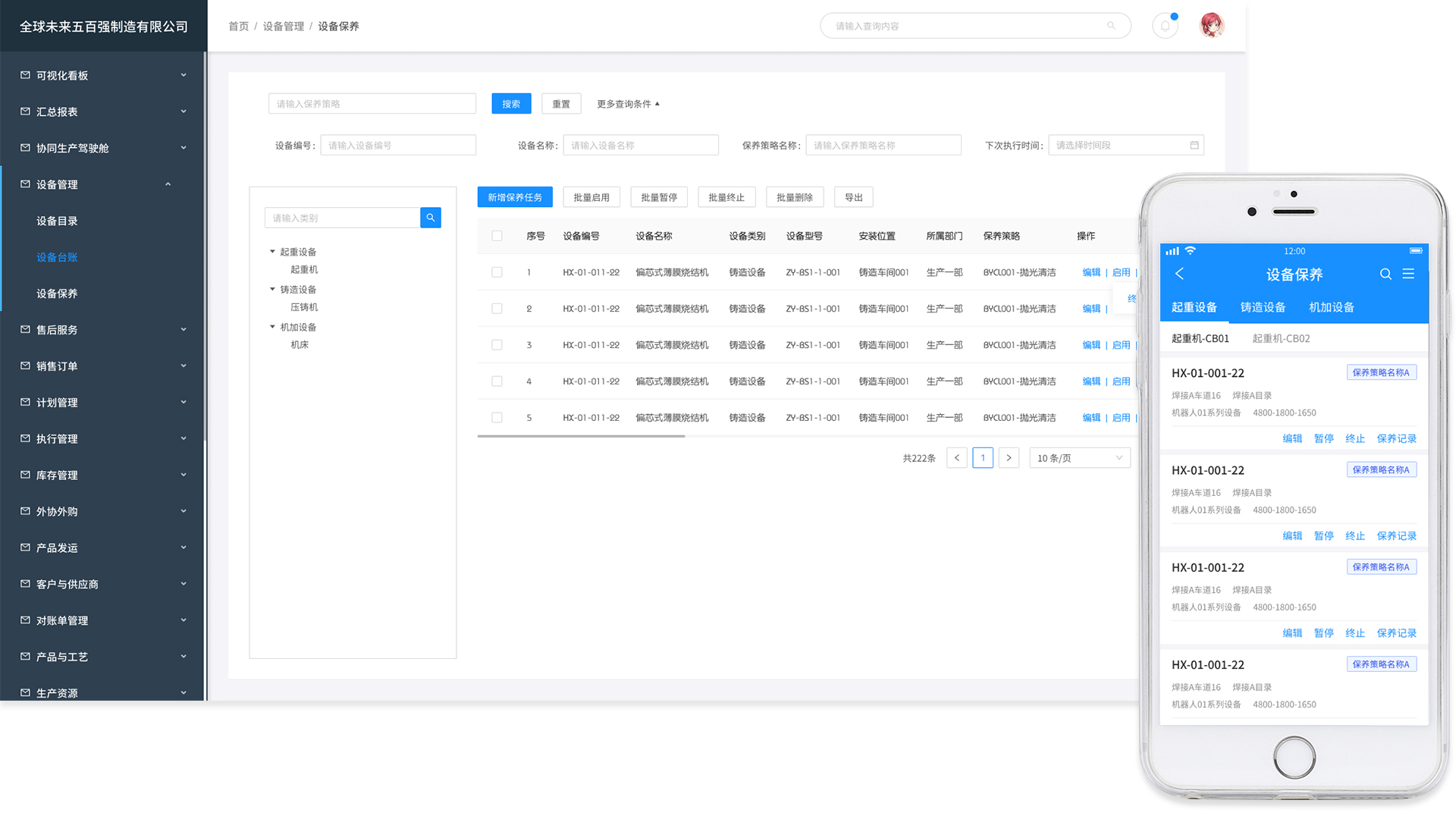Screen dimensions: 1456x819
Task: Click the 新增保养任务 button
Action: (x=514, y=197)
